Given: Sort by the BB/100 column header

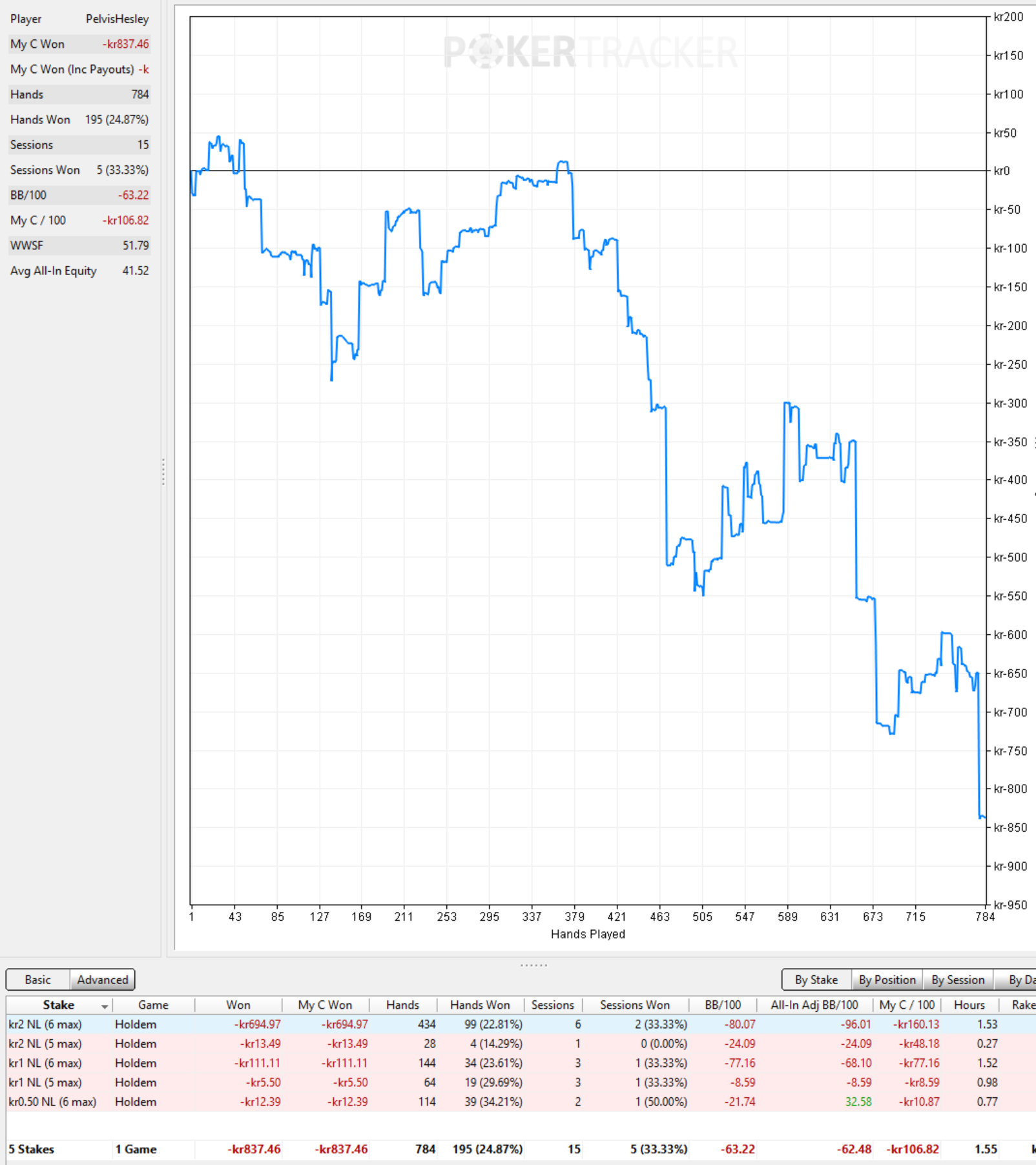Looking at the screenshot, I should coord(723,1005).
